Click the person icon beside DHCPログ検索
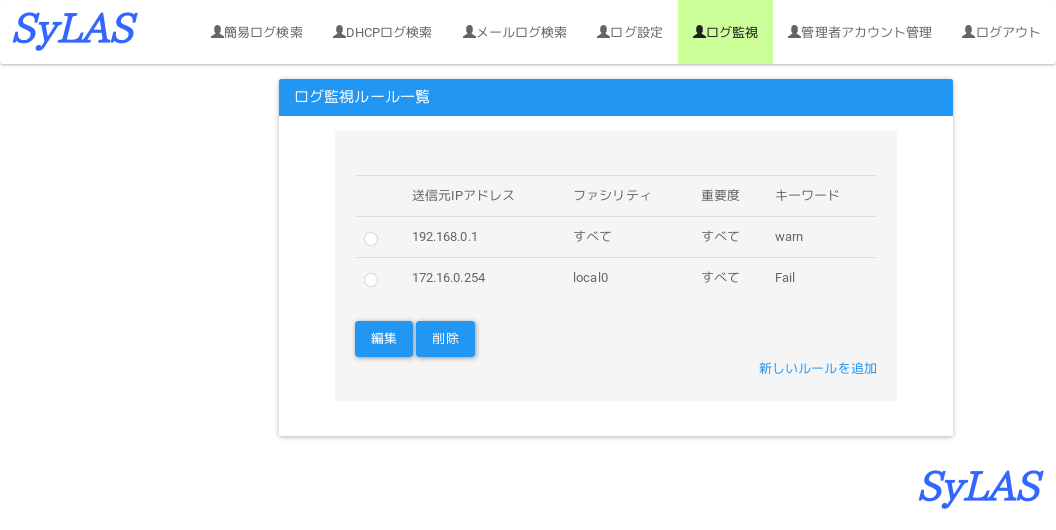Screen dimensions: 1056x530 [339, 32]
